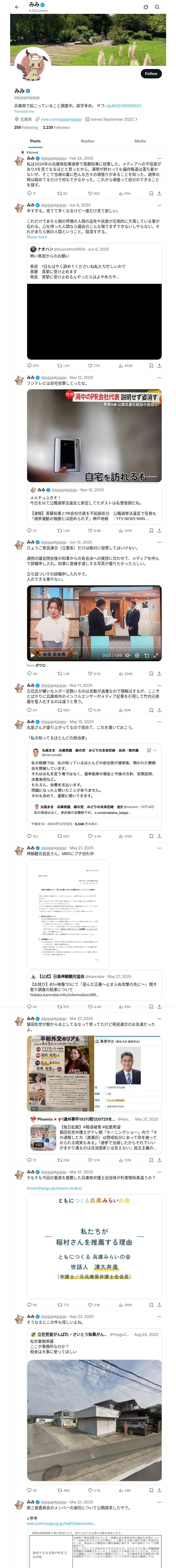176x1568 pixels.
Task: Play the Jun 12, 2025 video
Action: coord(33,656)
